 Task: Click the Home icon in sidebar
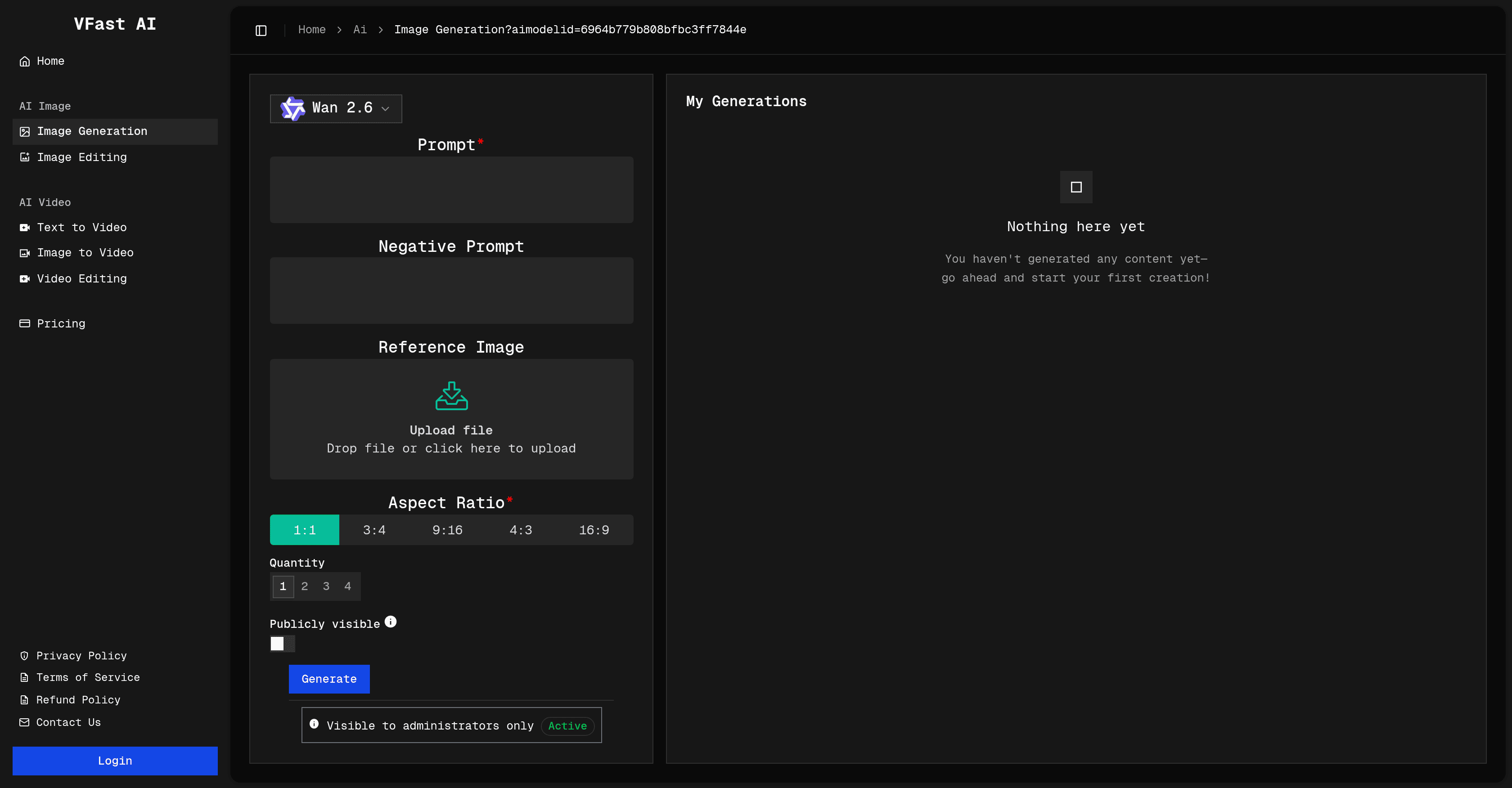[x=25, y=61]
